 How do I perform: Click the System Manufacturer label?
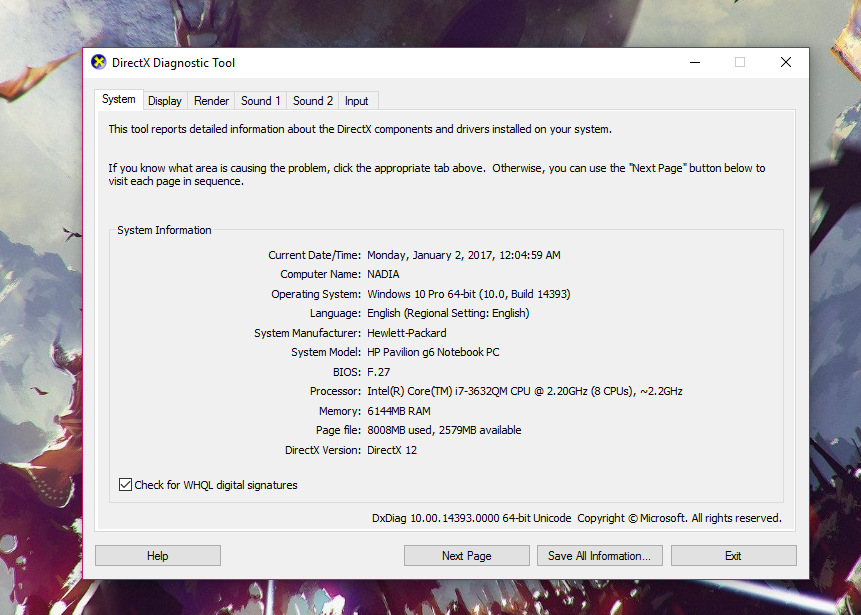coord(308,333)
